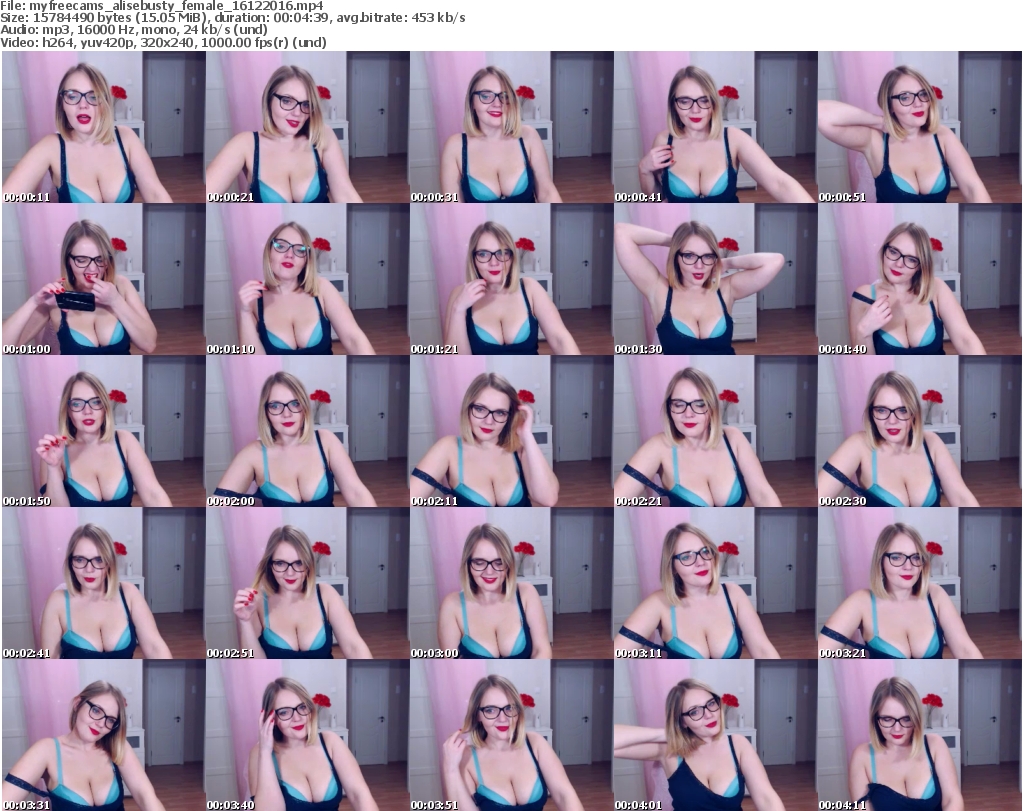This screenshot has height=811, width=1024.
Task: Click the frame stamped 00:03:40
Action: (x=308, y=736)
